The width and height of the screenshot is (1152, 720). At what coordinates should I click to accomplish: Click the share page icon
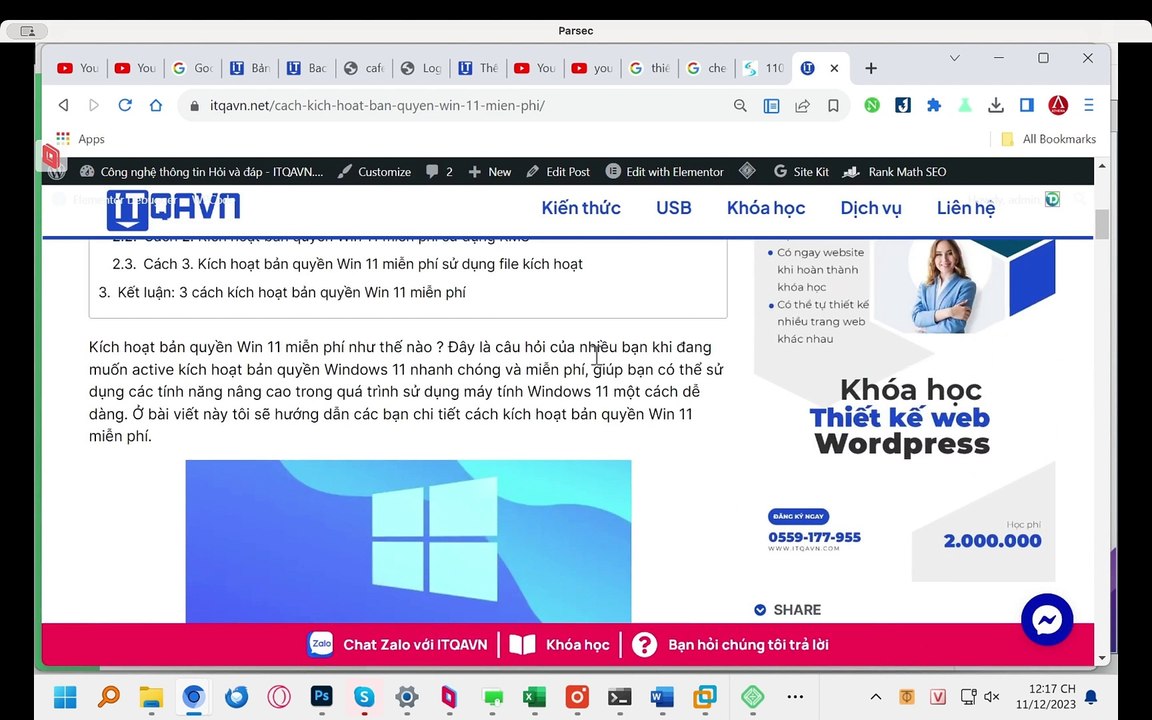click(802, 106)
